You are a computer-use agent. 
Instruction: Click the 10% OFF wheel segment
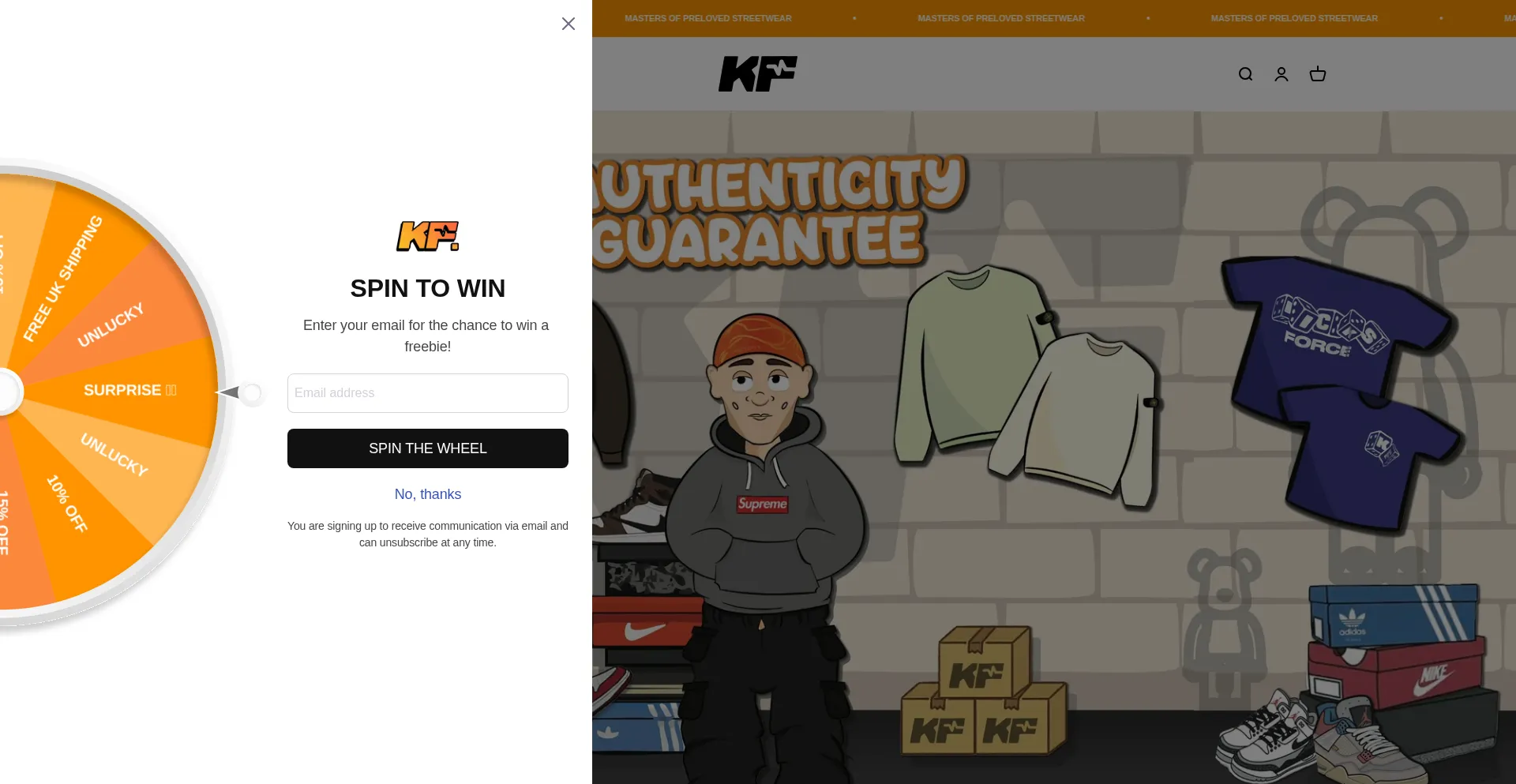pos(67,504)
